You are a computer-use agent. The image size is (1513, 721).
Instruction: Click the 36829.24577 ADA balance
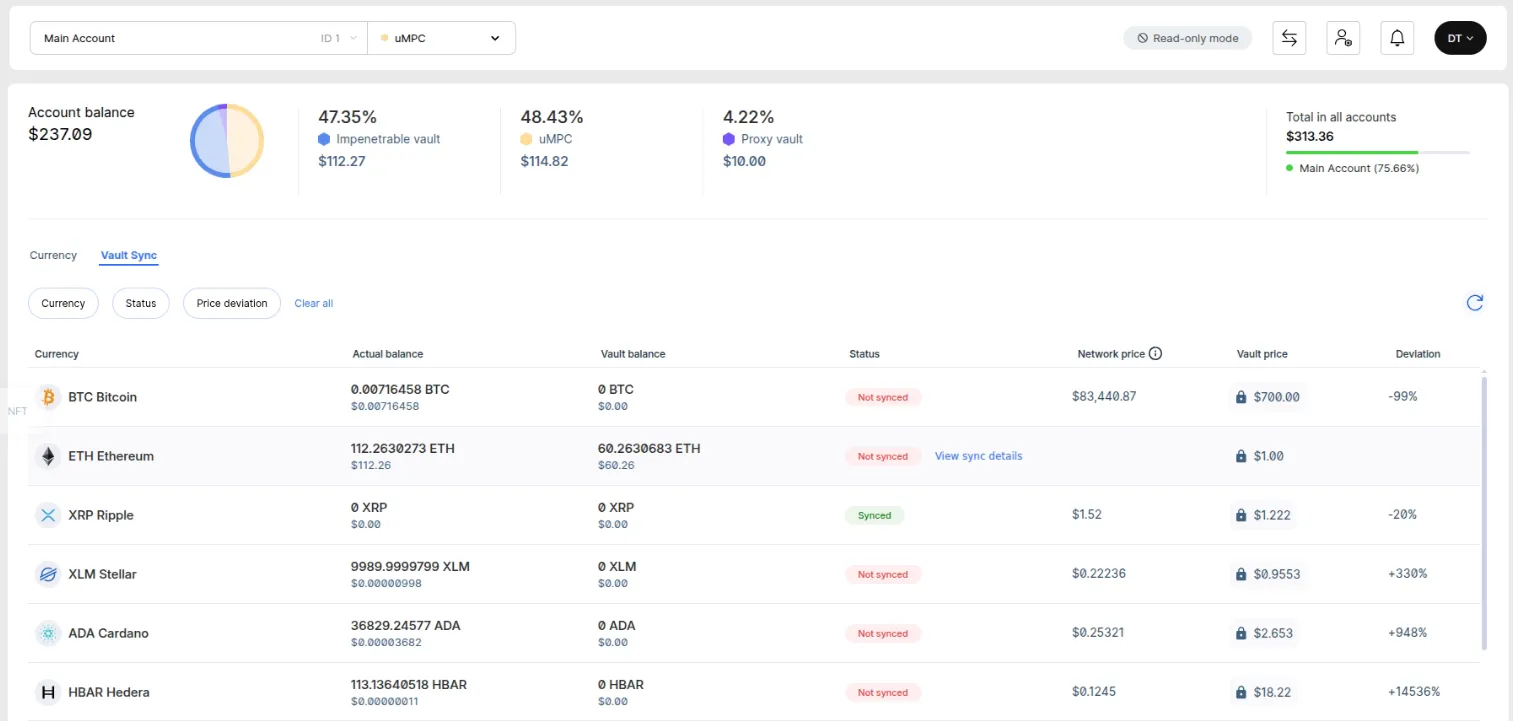(406, 625)
